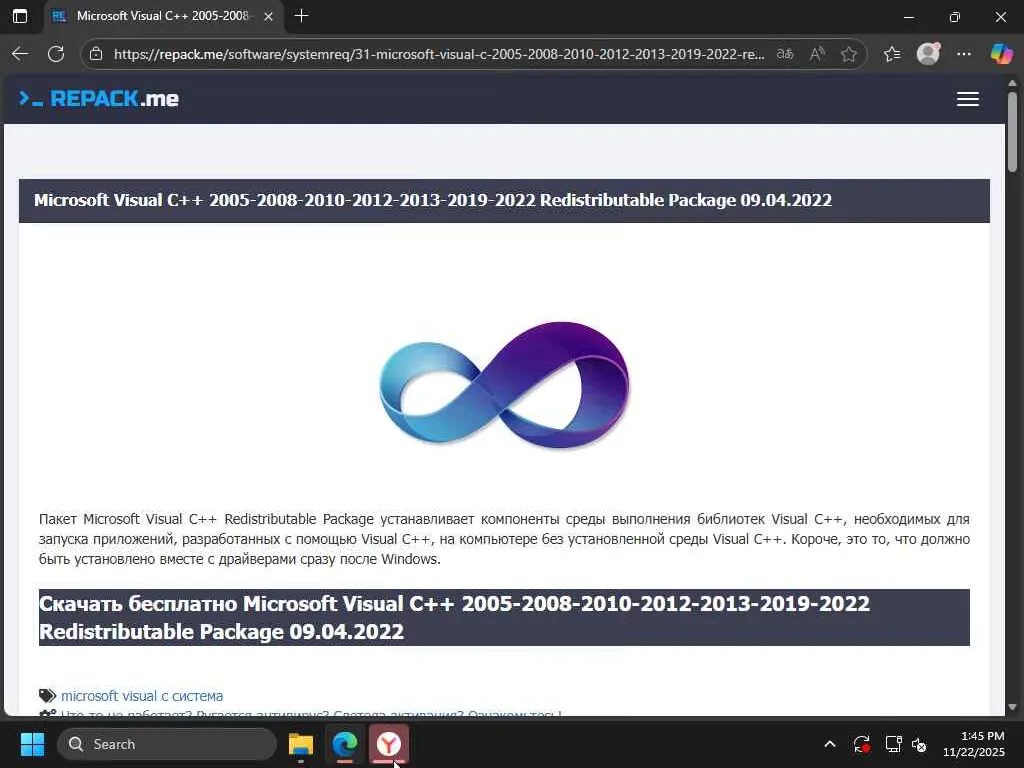Open the tab actions menu
The width and height of the screenshot is (1024, 768).
coord(20,16)
